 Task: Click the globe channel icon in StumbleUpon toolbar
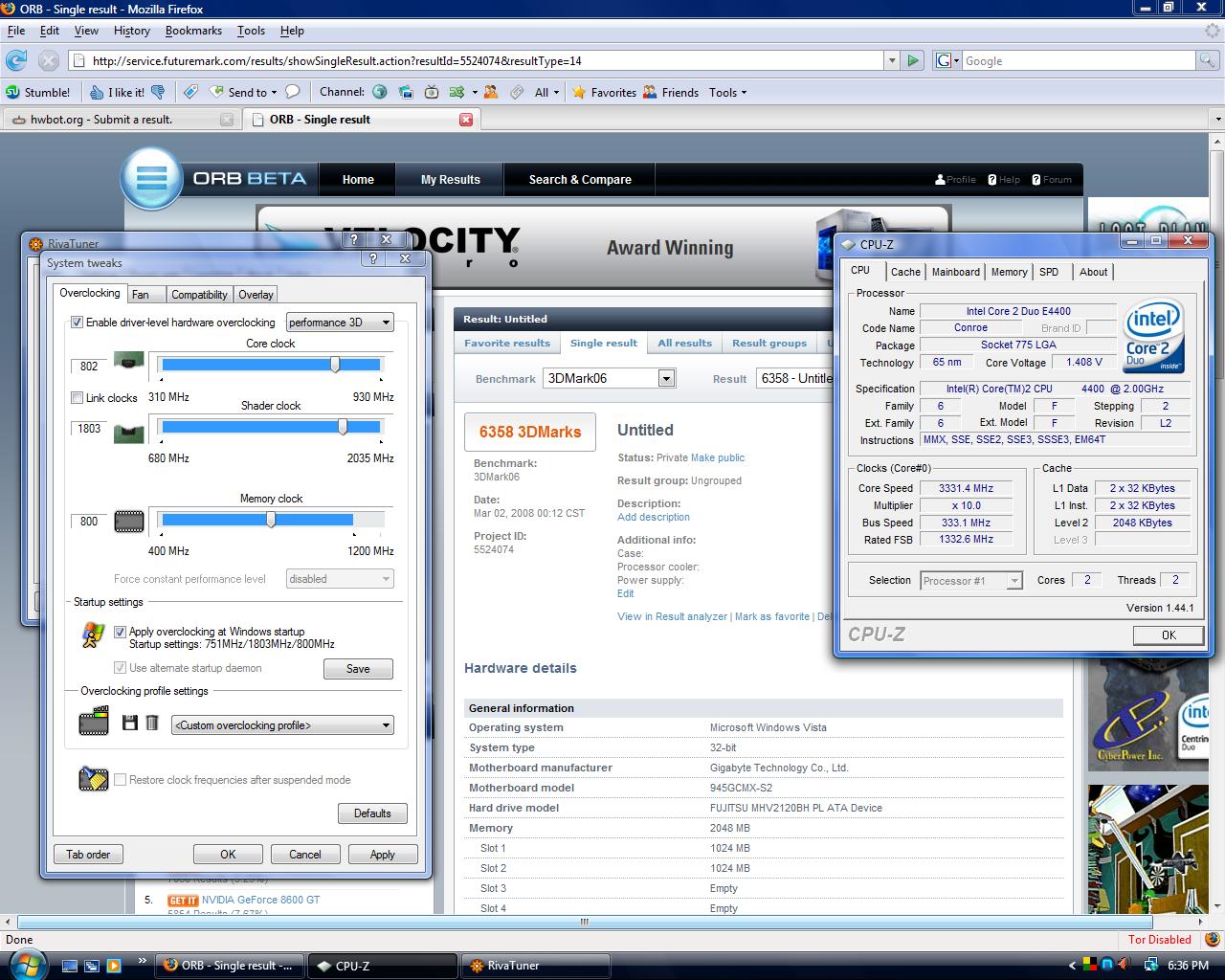click(x=380, y=92)
